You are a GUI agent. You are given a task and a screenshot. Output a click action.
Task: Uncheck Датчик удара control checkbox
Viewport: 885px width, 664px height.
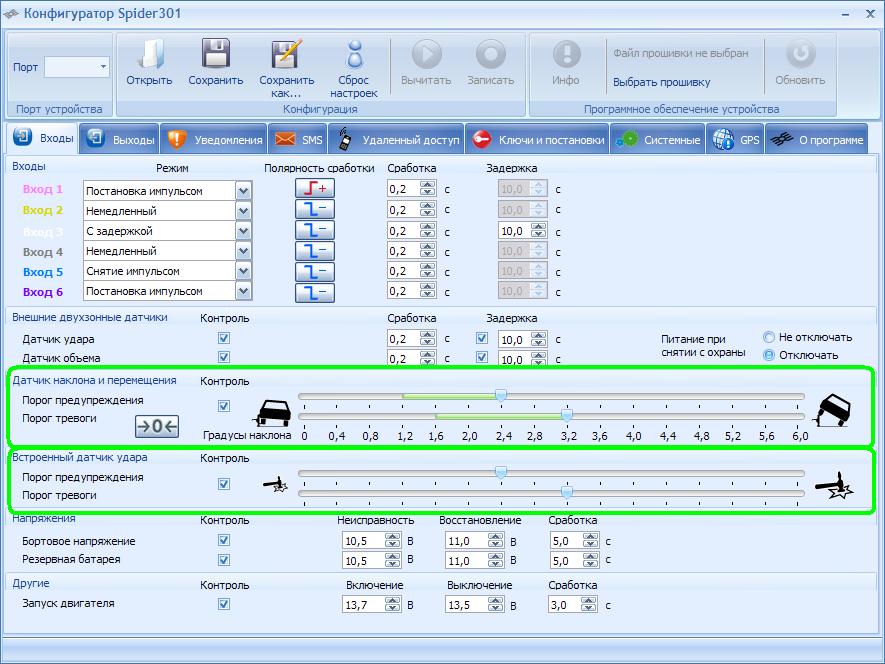(x=224, y=339)
